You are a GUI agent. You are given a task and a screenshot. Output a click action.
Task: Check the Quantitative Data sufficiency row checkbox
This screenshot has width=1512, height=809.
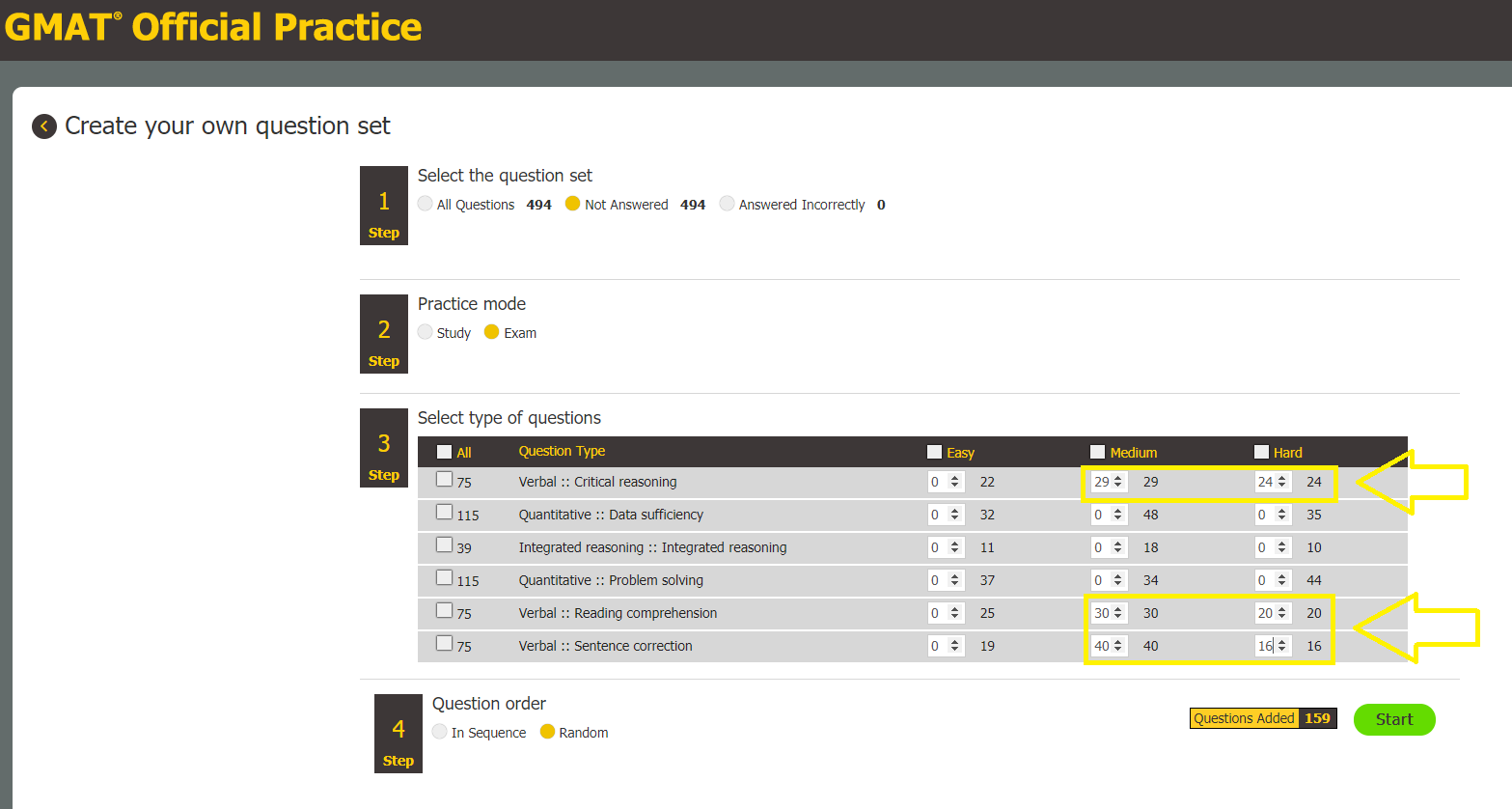[444, 512]
